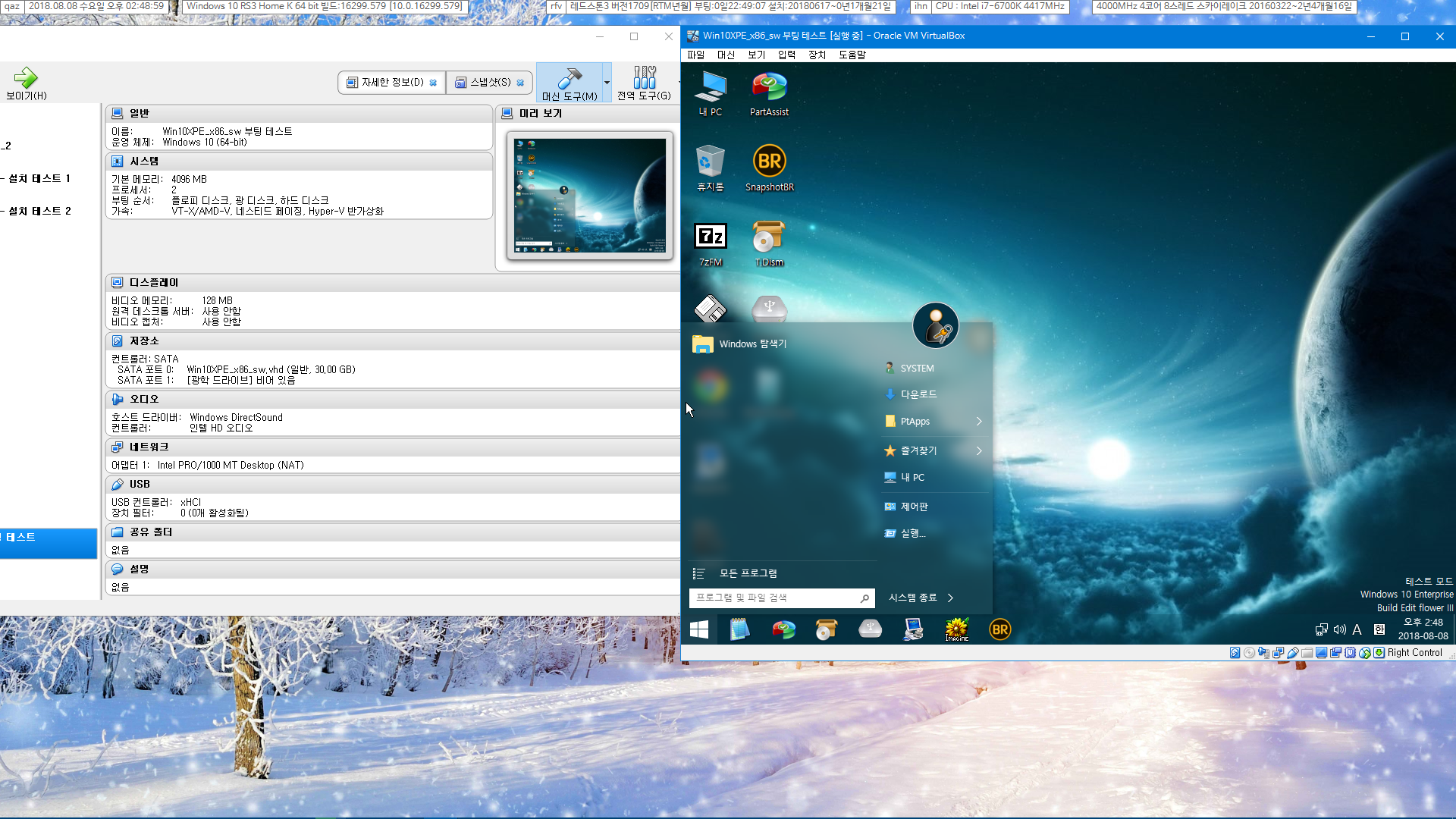
Task: Open the 공유 폴더 shared folders section header
Action: [x=393, y=532]
